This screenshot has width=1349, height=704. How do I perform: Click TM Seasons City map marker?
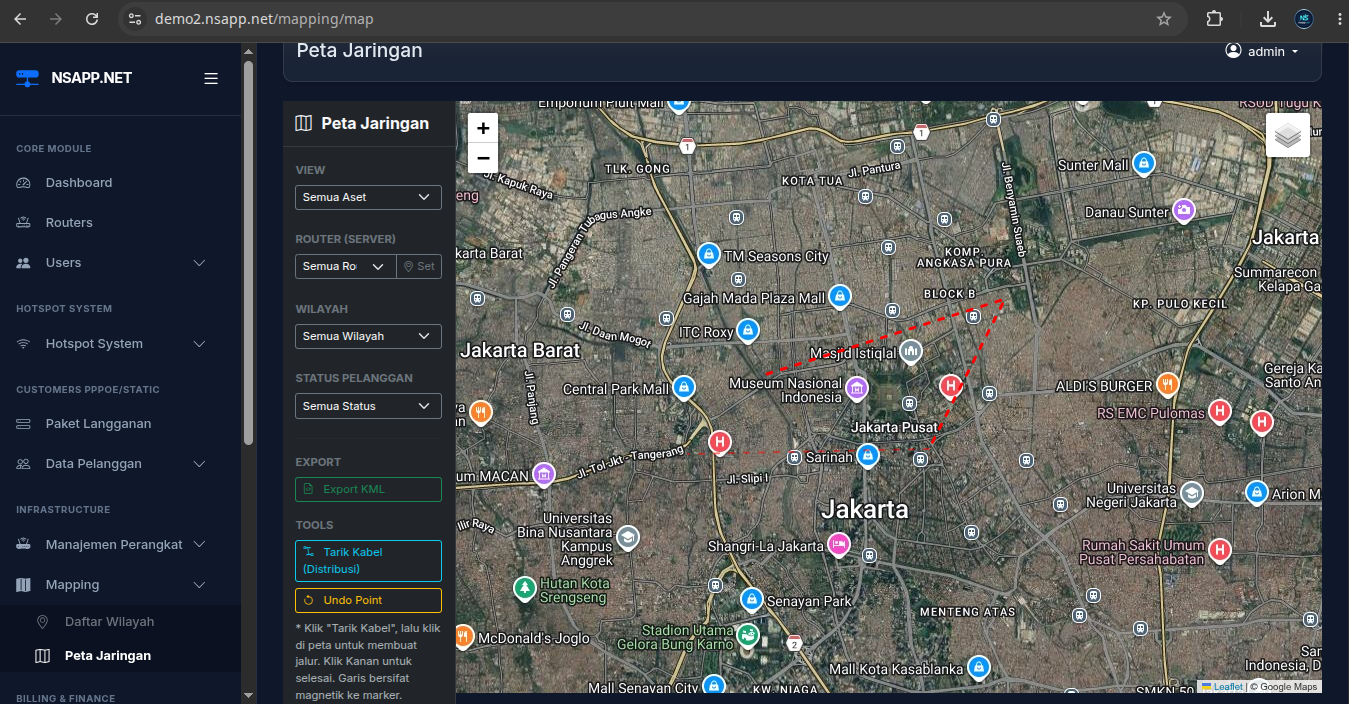[709, 254]
